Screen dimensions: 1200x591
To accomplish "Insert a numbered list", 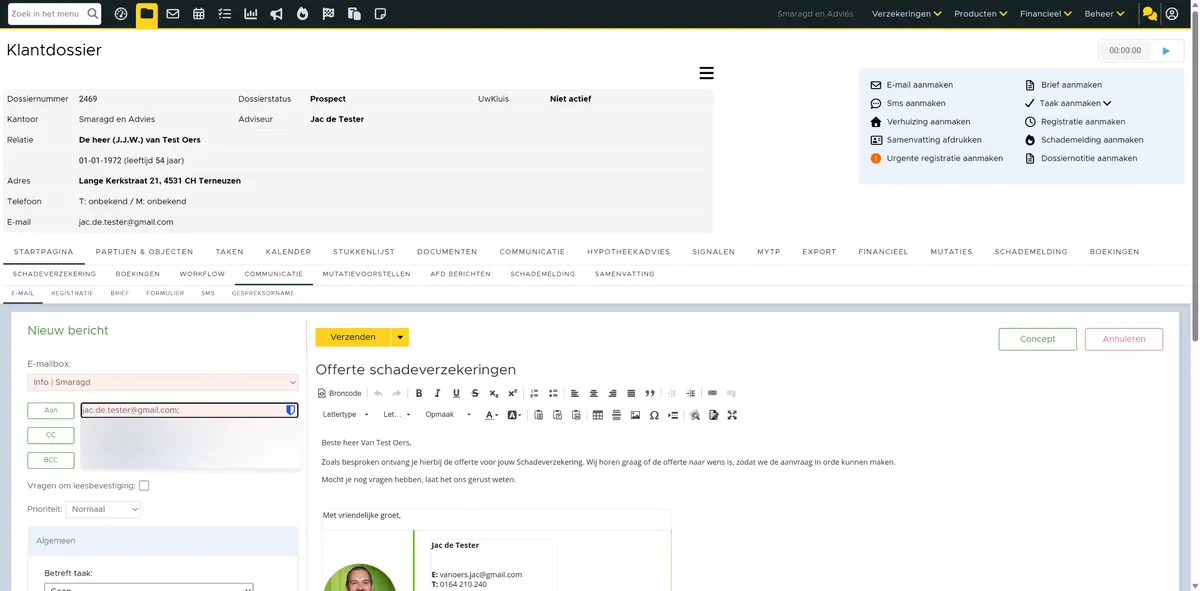I will [x=534, y=393].
